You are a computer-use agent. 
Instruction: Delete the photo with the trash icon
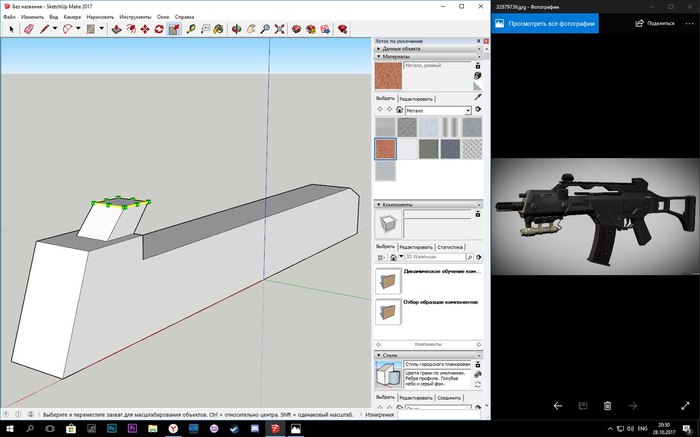click(x=607, y=406)
